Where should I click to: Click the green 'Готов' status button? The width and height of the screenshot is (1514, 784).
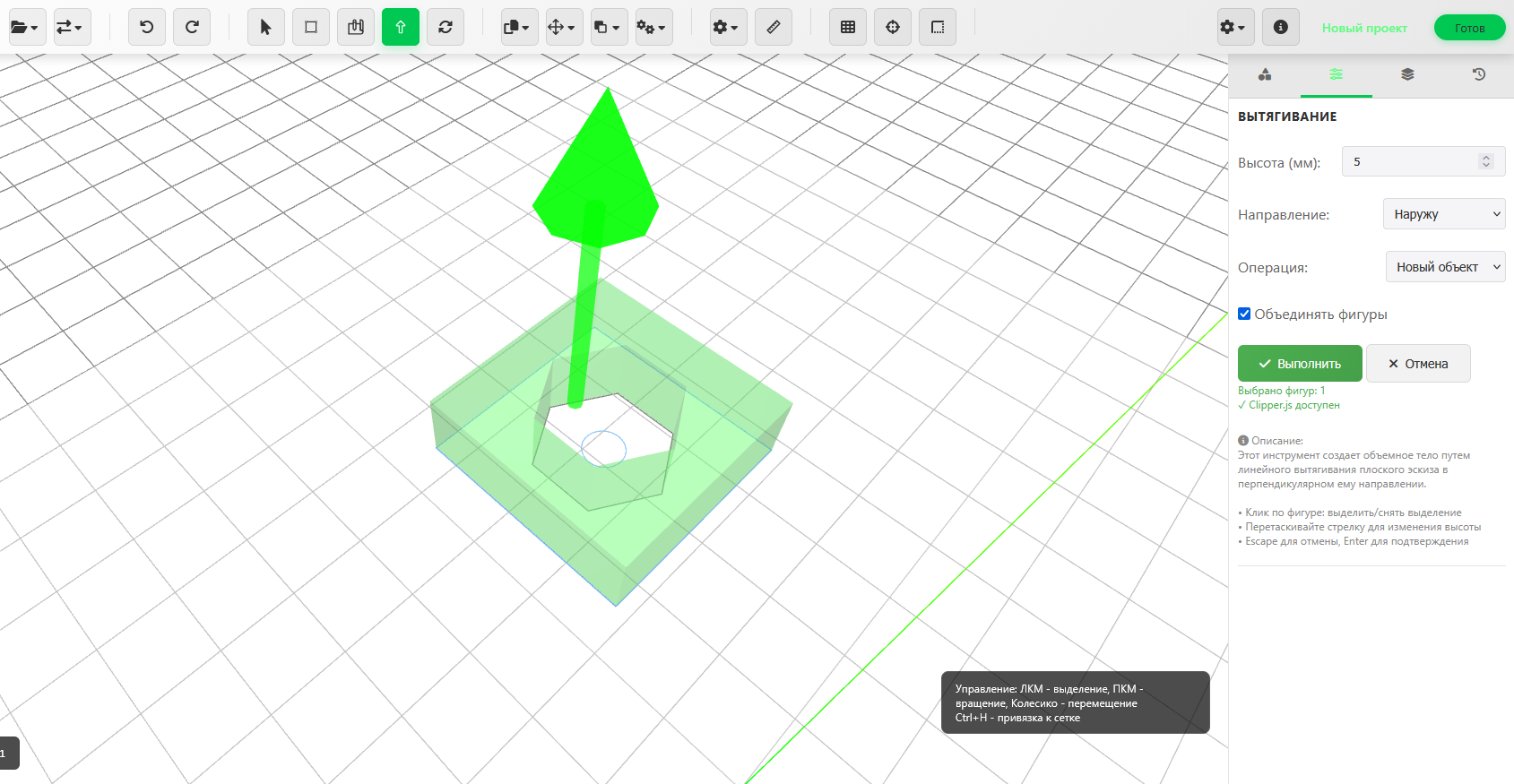(1470, 28)
